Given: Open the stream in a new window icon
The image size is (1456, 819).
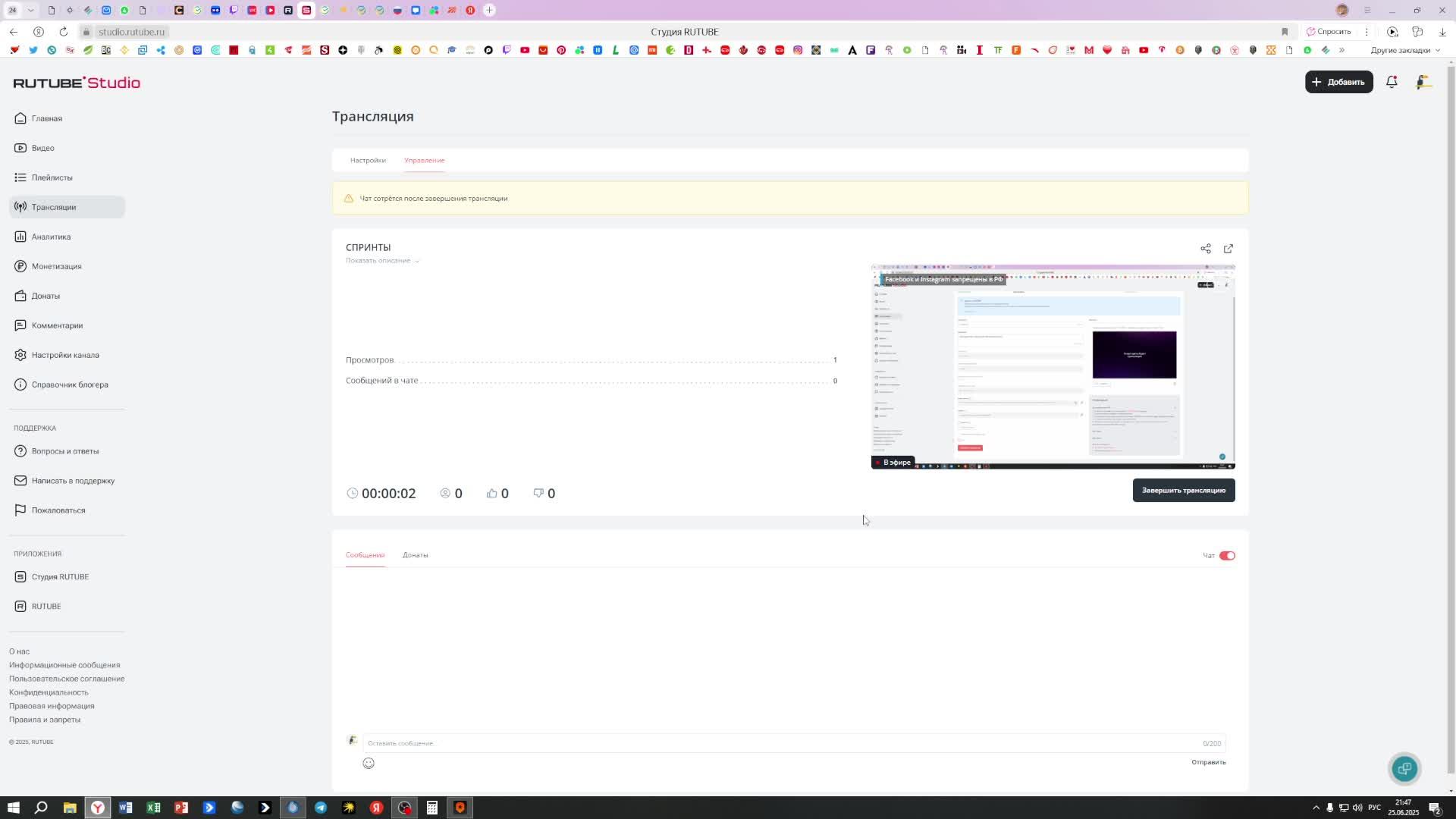Looking at the screenshot, I should [x=1228, y=249].
